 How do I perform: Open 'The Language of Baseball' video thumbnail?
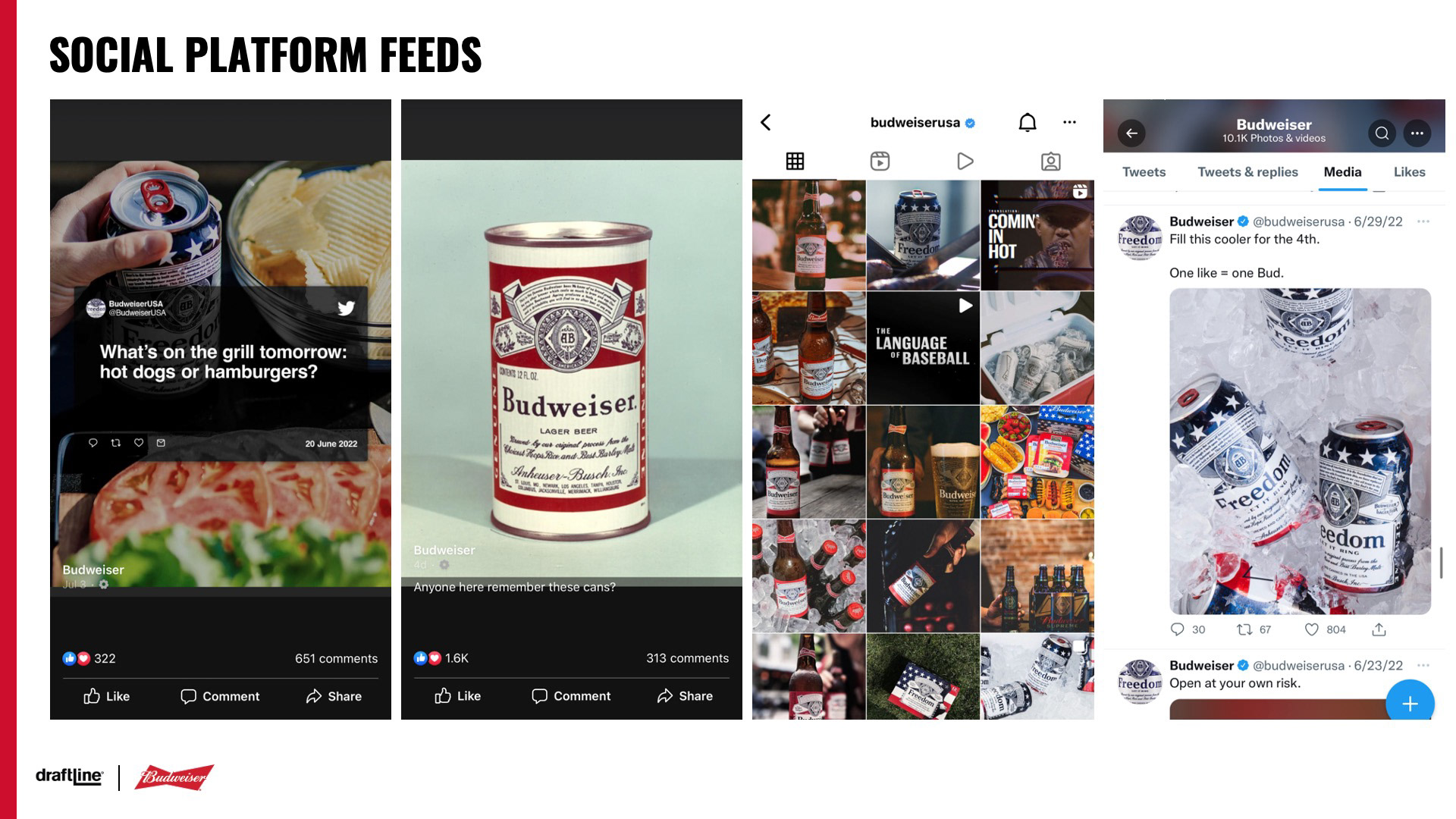[923, 348]
